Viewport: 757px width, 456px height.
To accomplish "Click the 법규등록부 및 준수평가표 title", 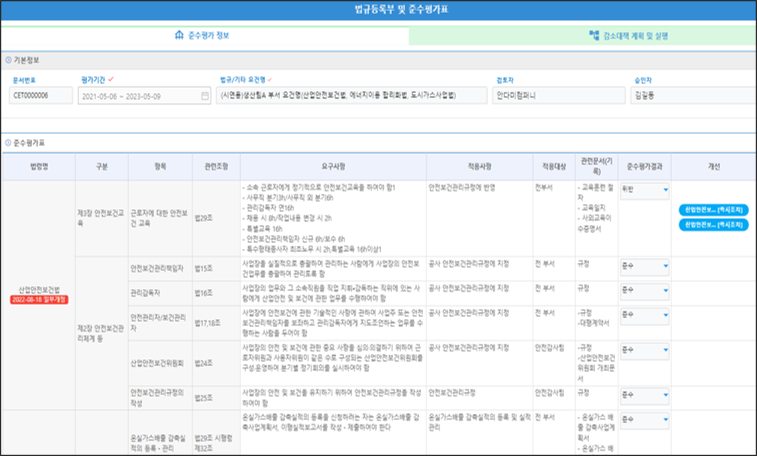I will tap(401, 10).
